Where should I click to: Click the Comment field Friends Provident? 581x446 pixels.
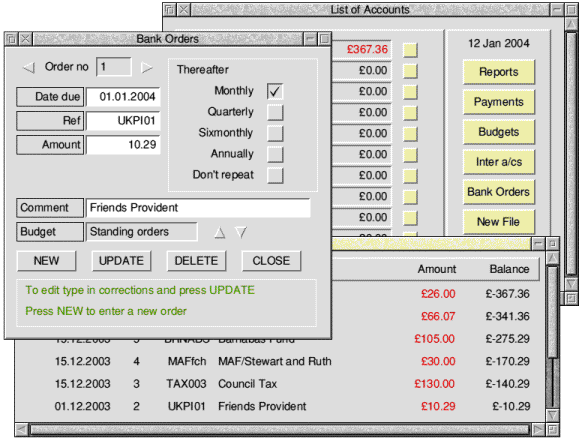coord(198,208)
